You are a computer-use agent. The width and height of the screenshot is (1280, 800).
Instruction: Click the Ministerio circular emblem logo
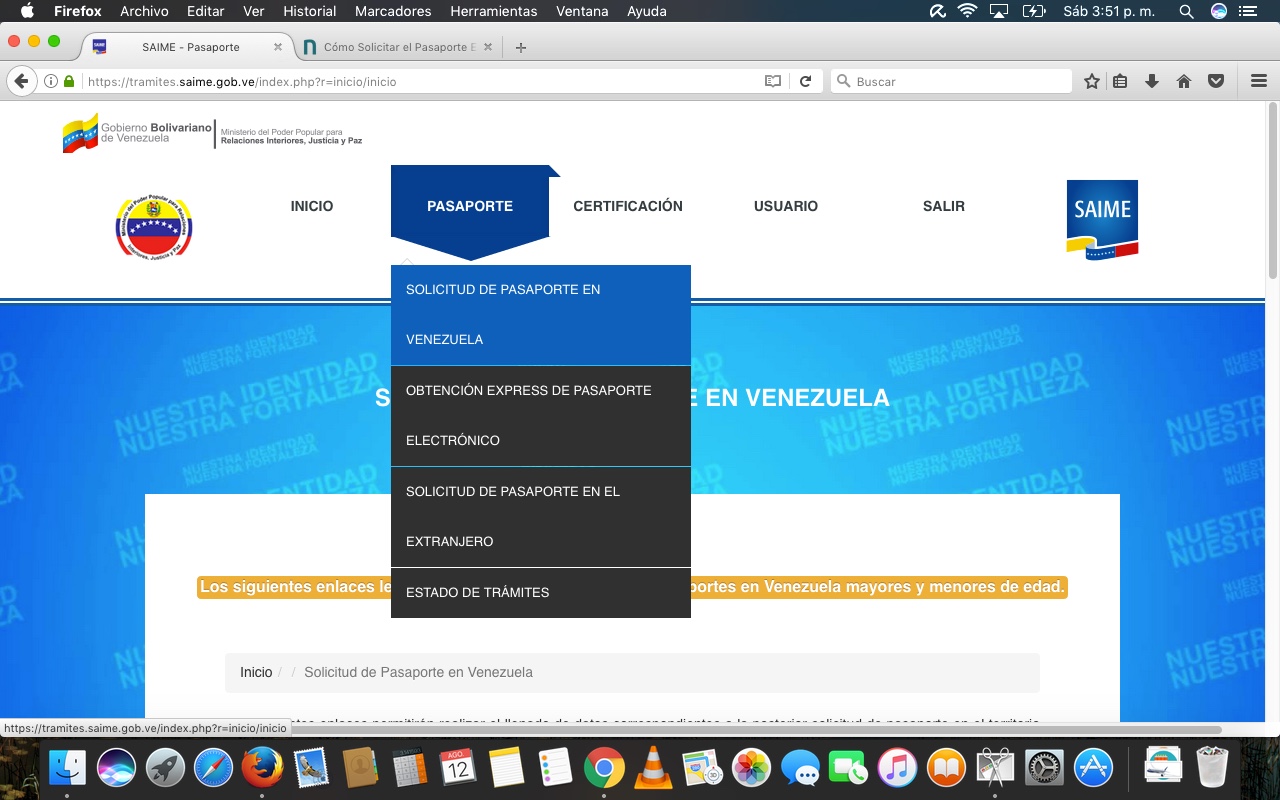click(153, 228)
